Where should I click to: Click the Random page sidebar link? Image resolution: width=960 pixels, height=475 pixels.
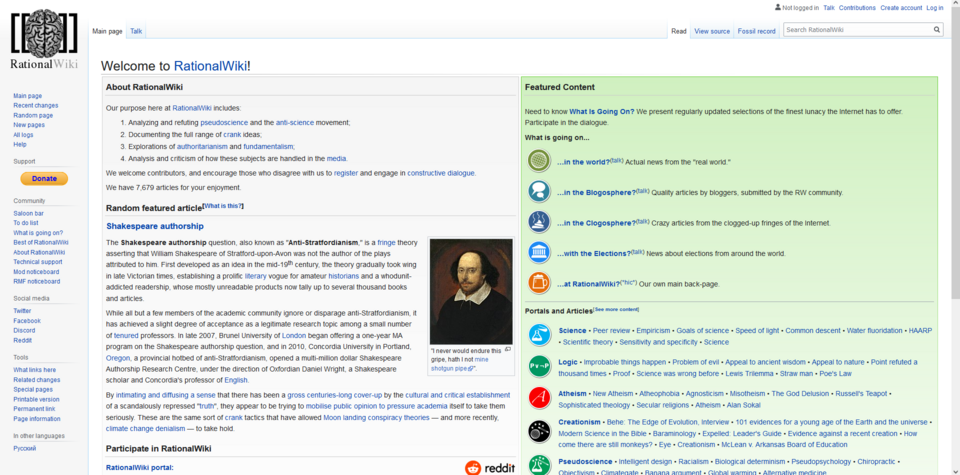click(x=33, y=115)
